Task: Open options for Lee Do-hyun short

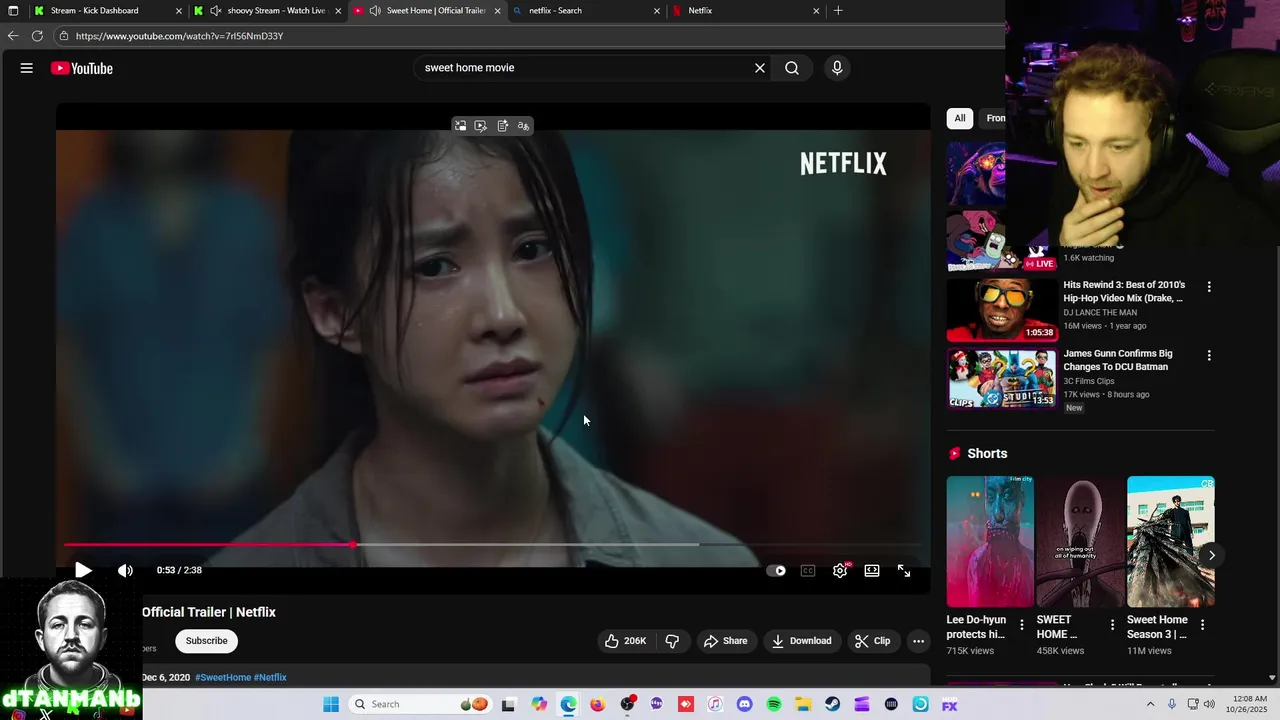Action: [1021, 625]
